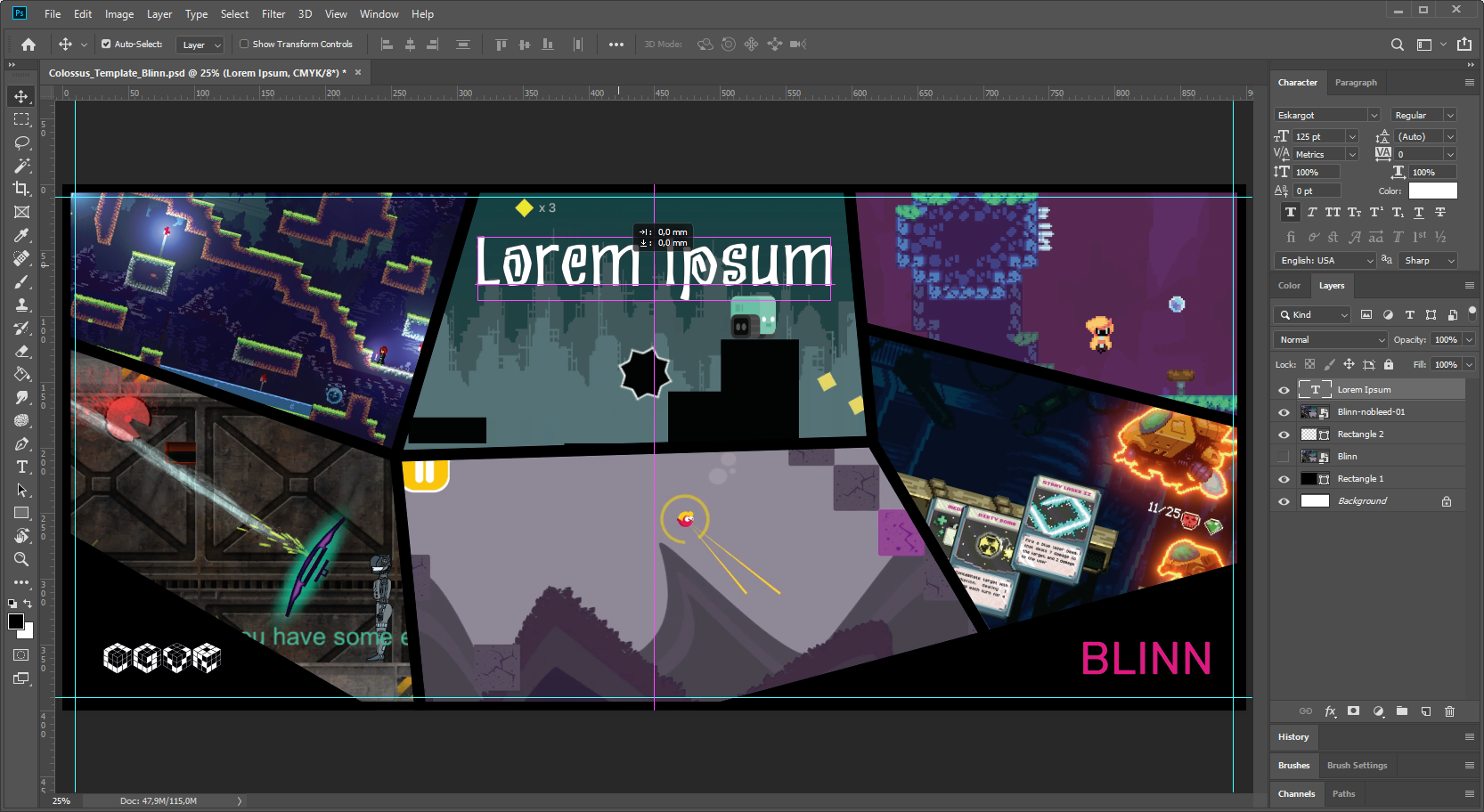This screenshot has width=1484, height=812.
Task: Select the Brush tool
Action: pyautogui.click(x=21, y=281)
